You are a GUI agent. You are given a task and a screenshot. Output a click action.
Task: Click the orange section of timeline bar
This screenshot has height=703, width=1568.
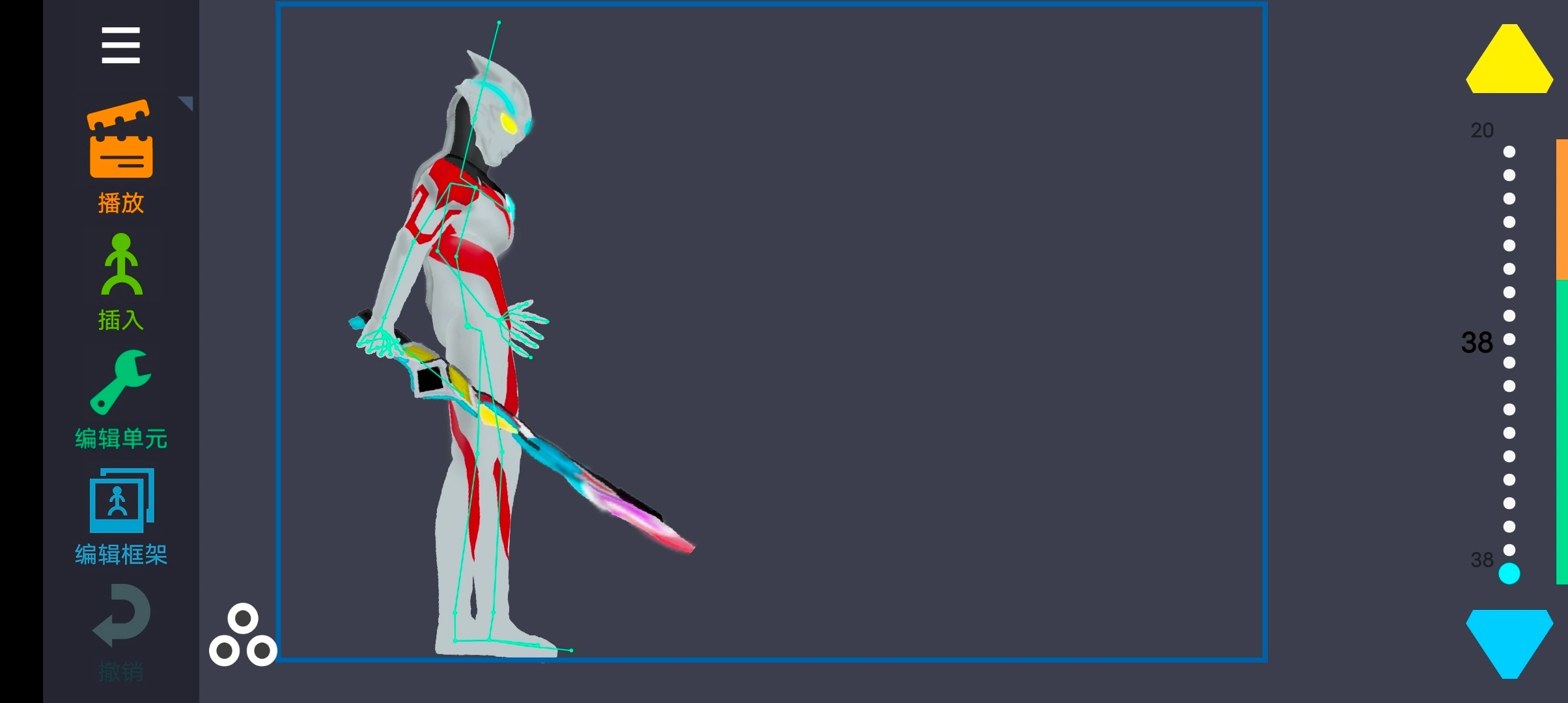[1561, 208]
